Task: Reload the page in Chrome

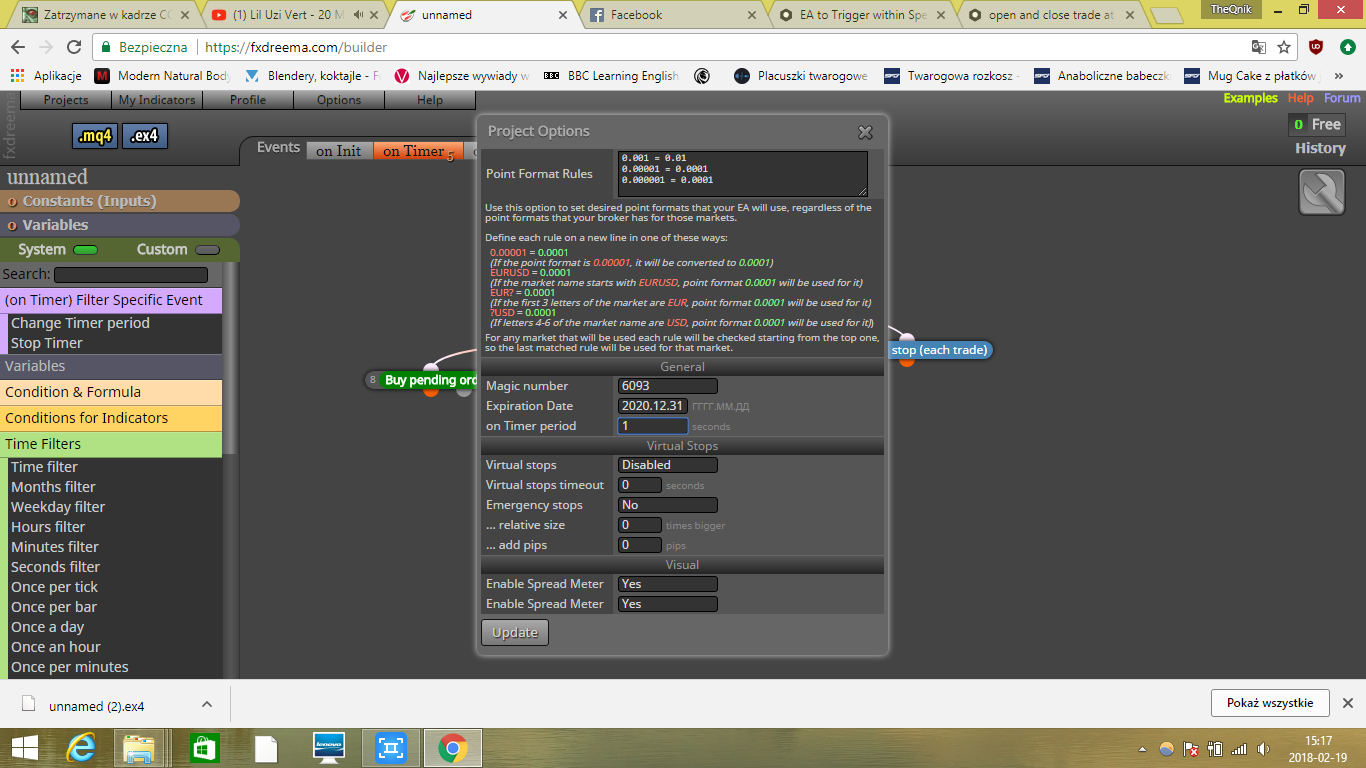Action: click(x=74, y=47)
